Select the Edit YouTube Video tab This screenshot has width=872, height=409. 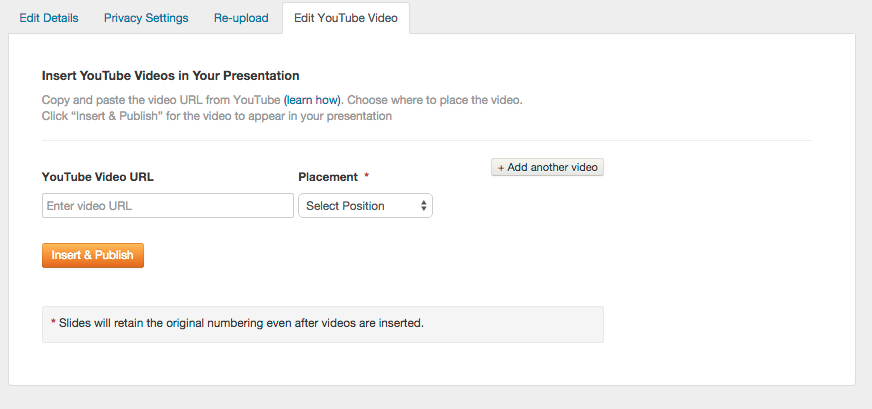[x=346, y=18]
